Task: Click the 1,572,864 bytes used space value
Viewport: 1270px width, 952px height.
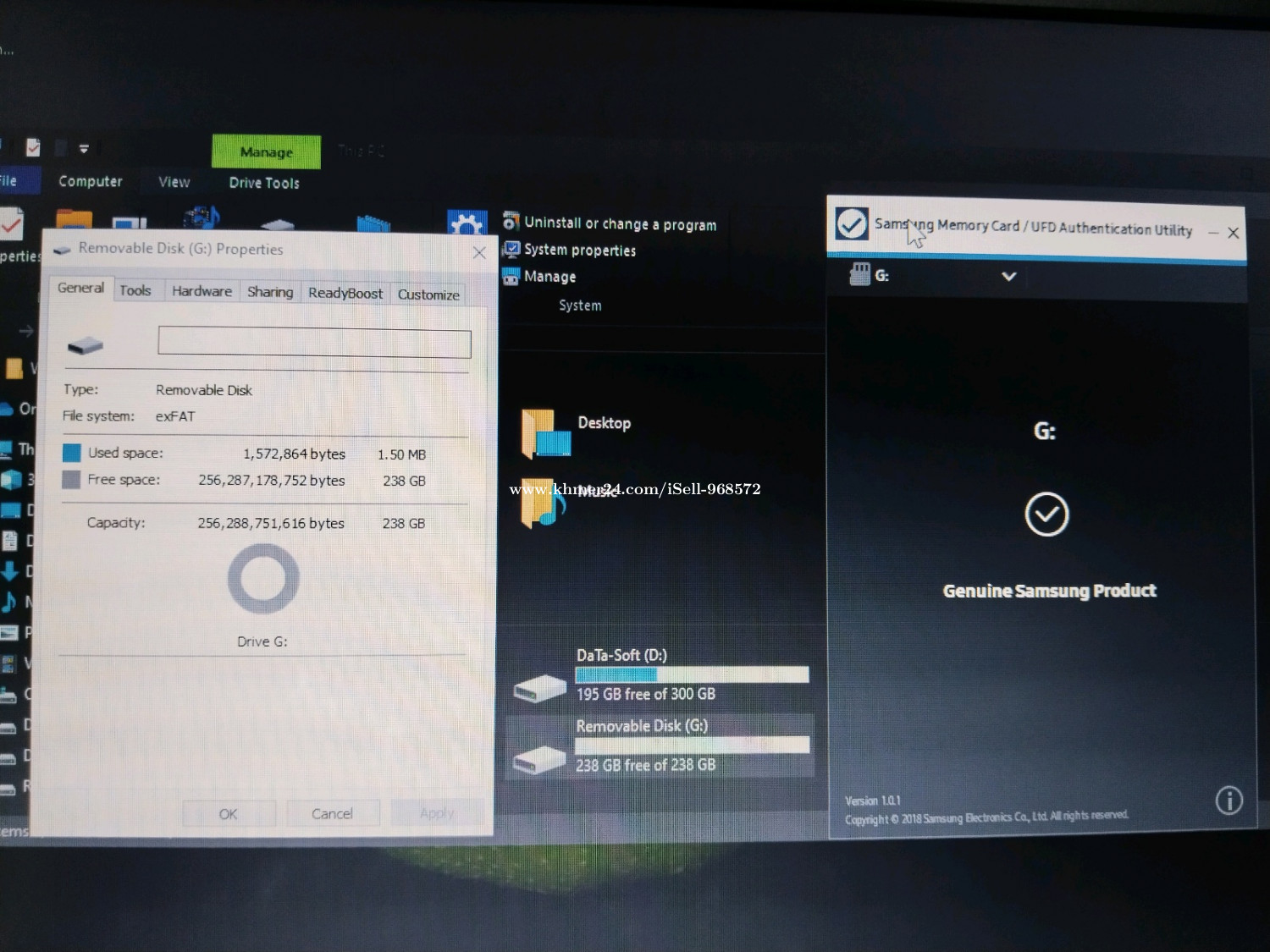Action: point(294,454)
